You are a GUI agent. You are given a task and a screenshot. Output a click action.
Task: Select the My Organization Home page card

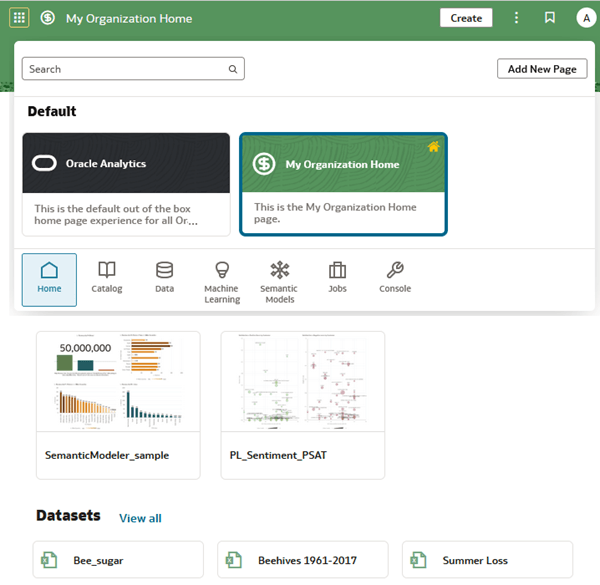pos(343,184)
